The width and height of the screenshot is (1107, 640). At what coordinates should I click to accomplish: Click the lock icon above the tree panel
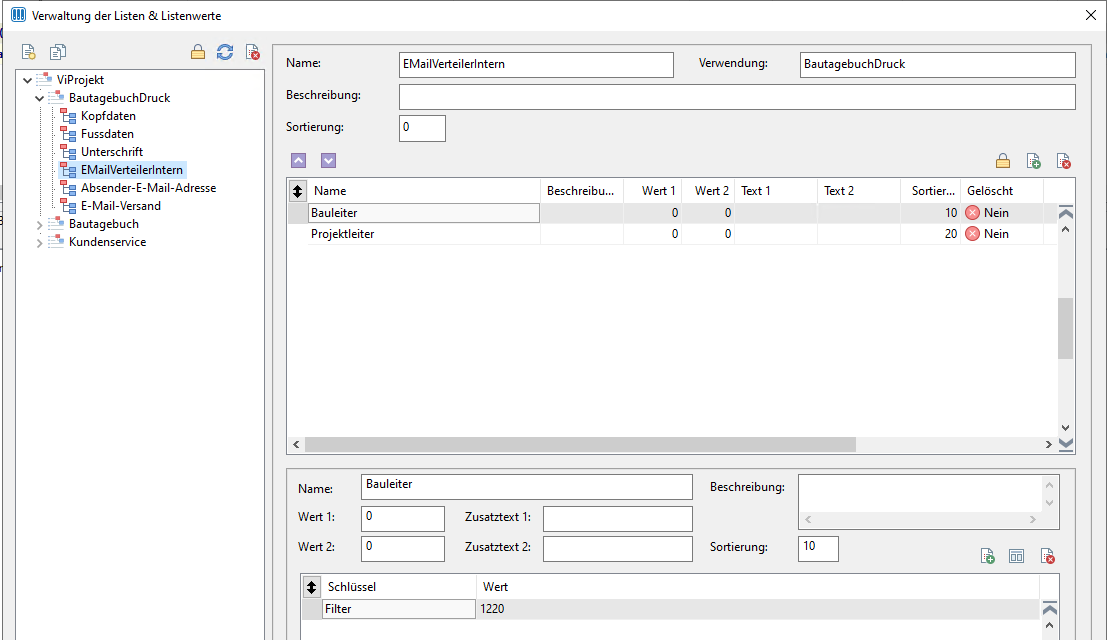pos(198,52)
